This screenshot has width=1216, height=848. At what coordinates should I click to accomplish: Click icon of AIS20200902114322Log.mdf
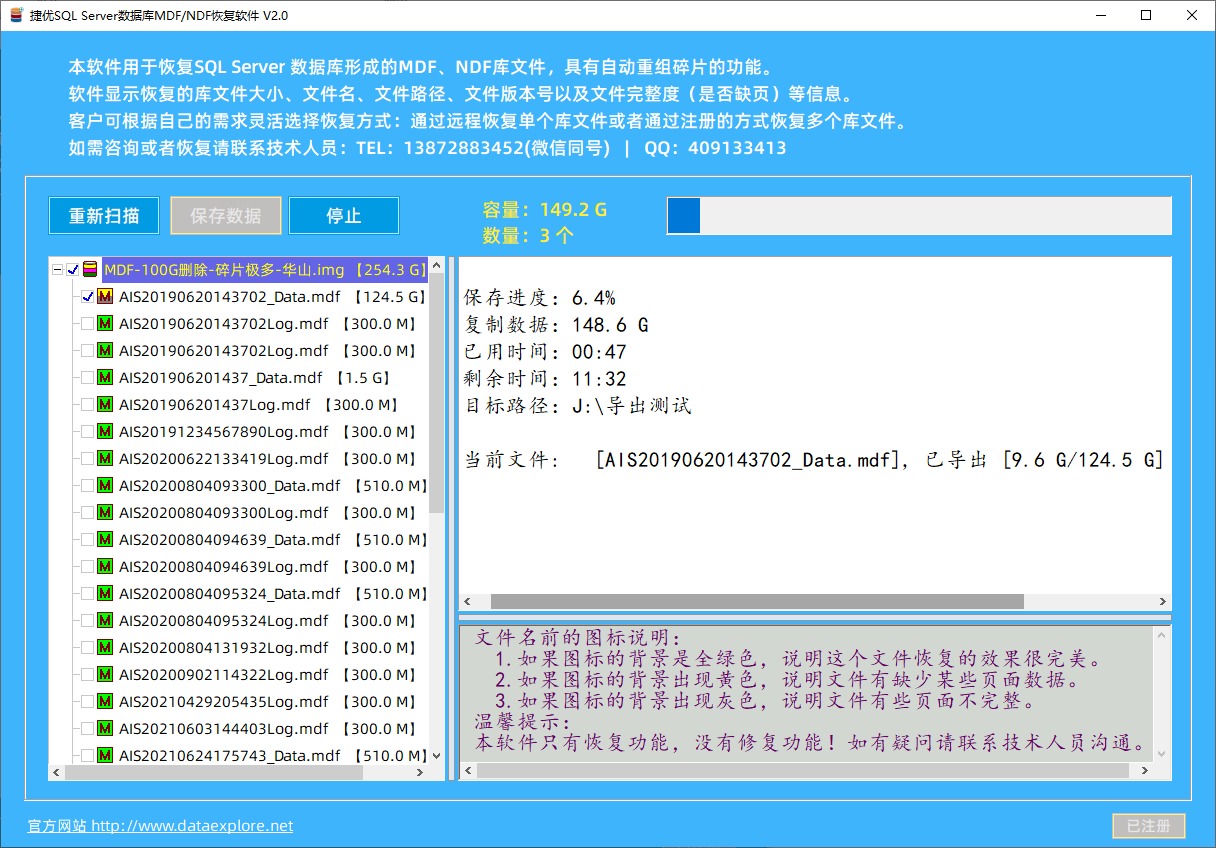(x=104, y=675)
